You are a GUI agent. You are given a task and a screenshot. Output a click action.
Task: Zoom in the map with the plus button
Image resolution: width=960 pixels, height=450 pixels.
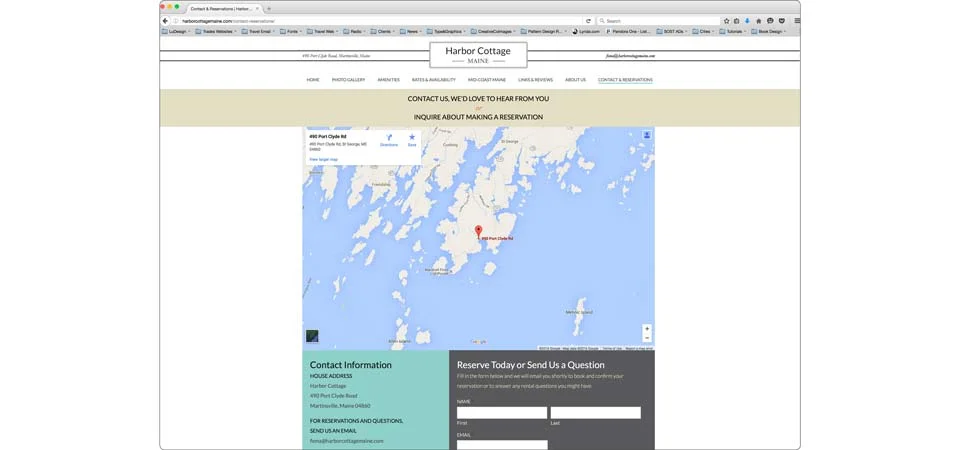pos(647,329)
